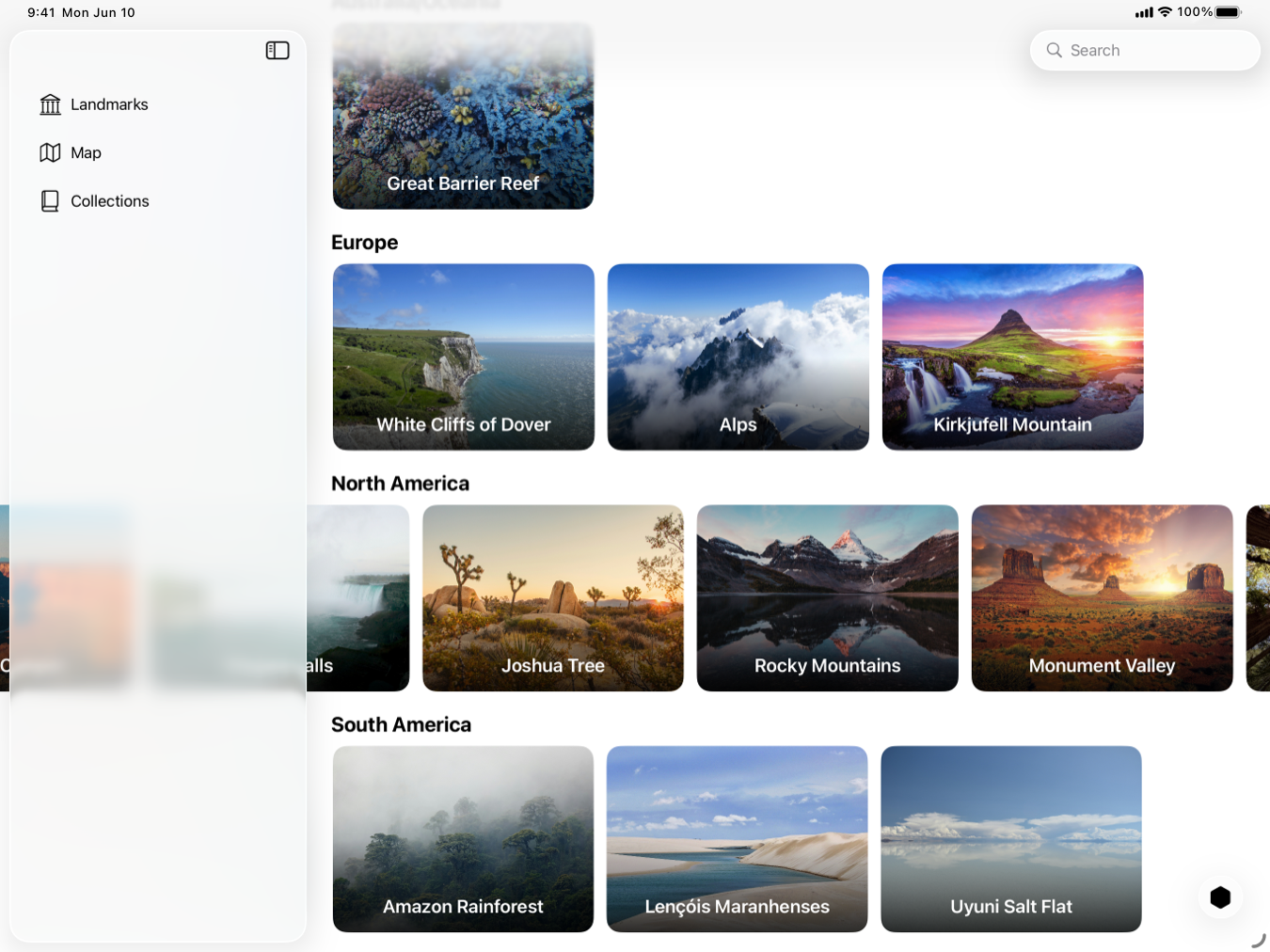This screenshot has height=952, width=1270.
Task: Select the Landmarks sidebar entry
Action: pyautogui.click(x=109, y=103)
